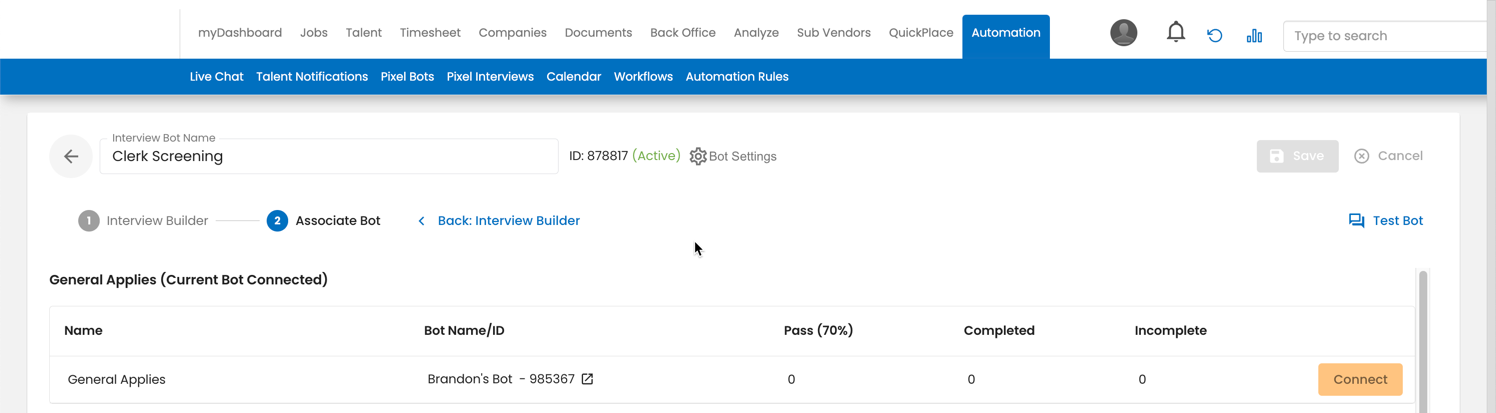Open the notifications bell
This screenshot has width=1496, height=413.
click(1175, 33)
